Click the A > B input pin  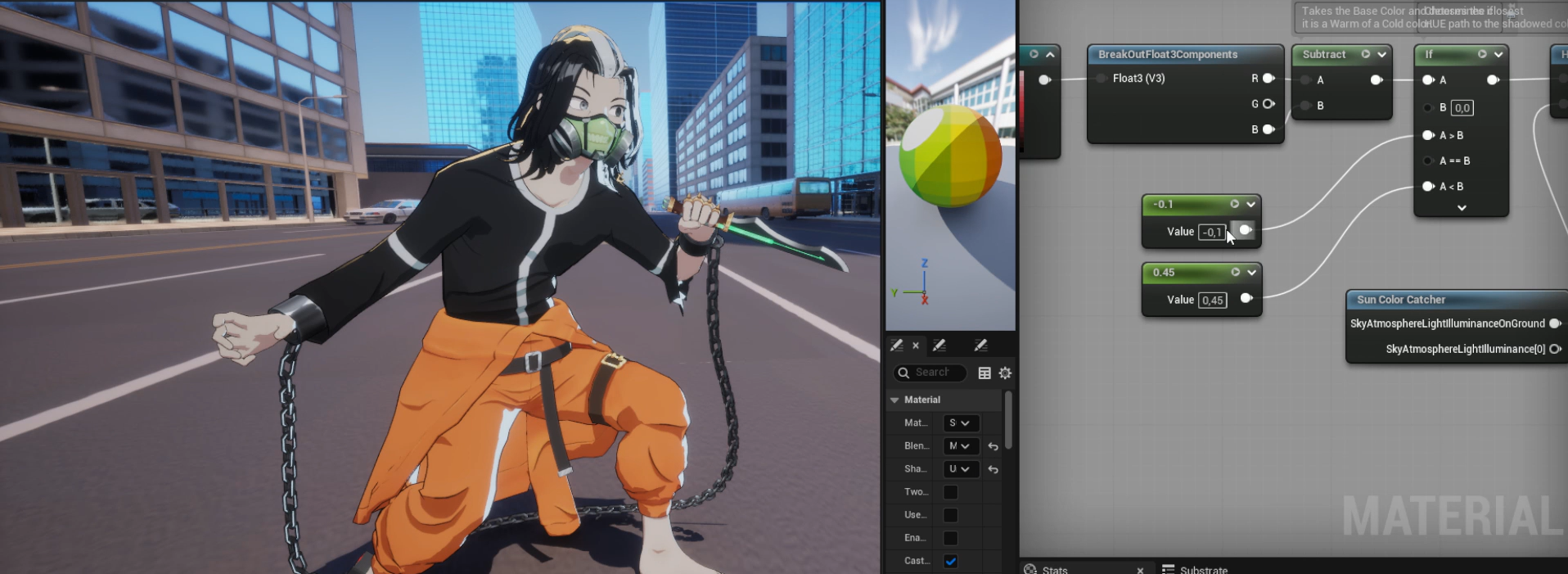click(1428, 135)
